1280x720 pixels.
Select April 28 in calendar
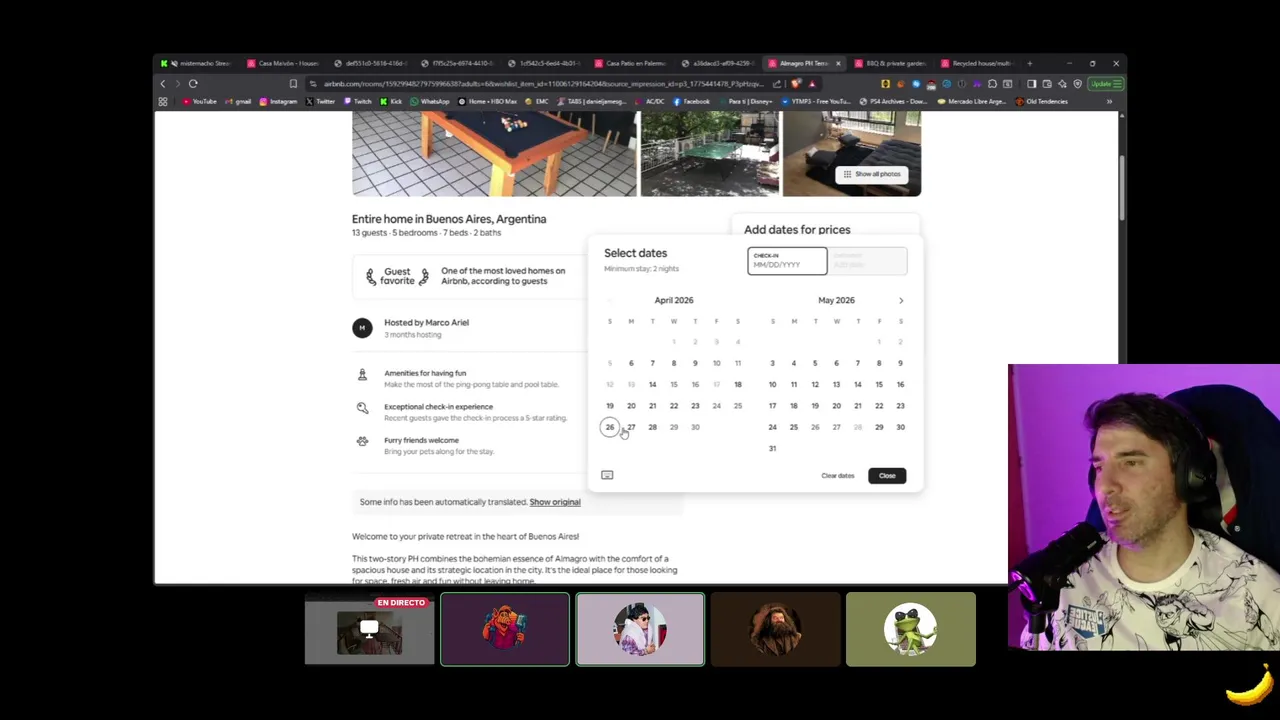652,427
